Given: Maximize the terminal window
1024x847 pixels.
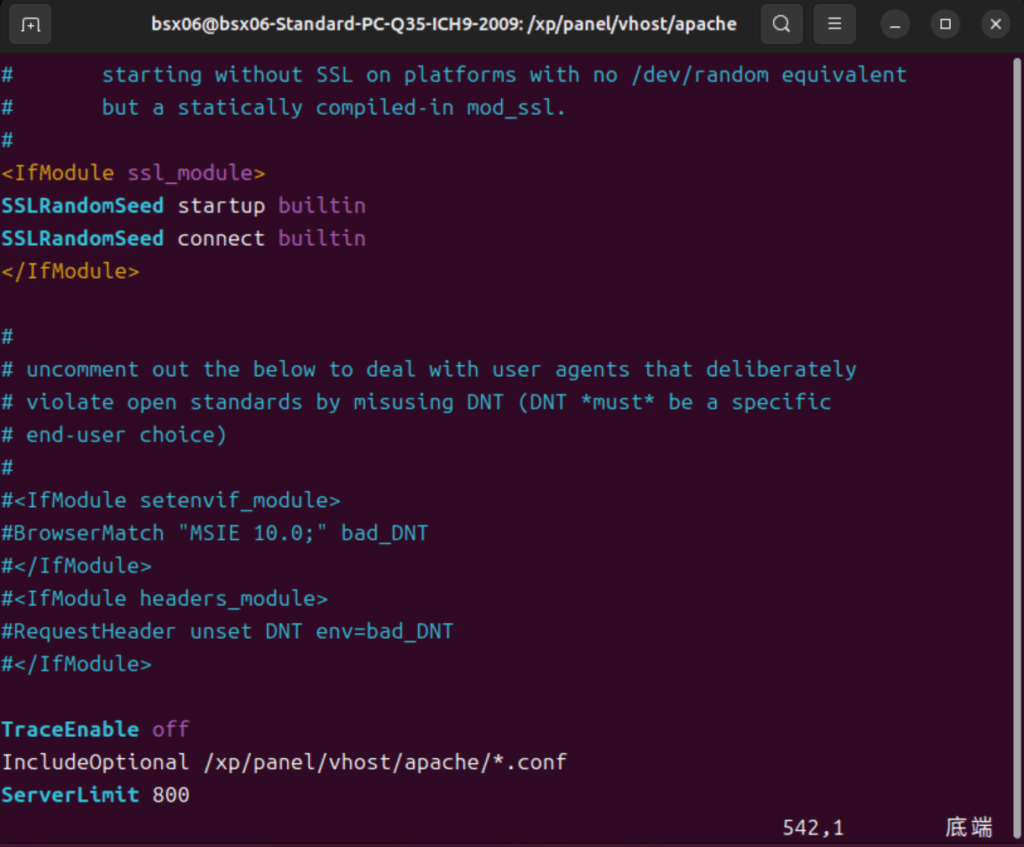Looking at the screenshot, I should [946, 25].
